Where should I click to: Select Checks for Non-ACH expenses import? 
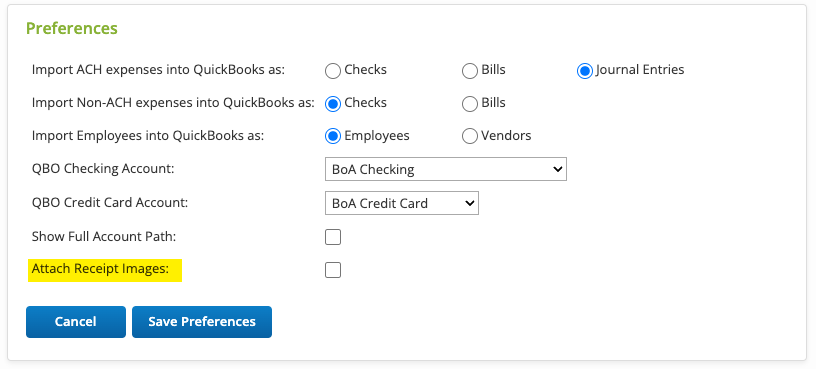(x=333, y=104)
